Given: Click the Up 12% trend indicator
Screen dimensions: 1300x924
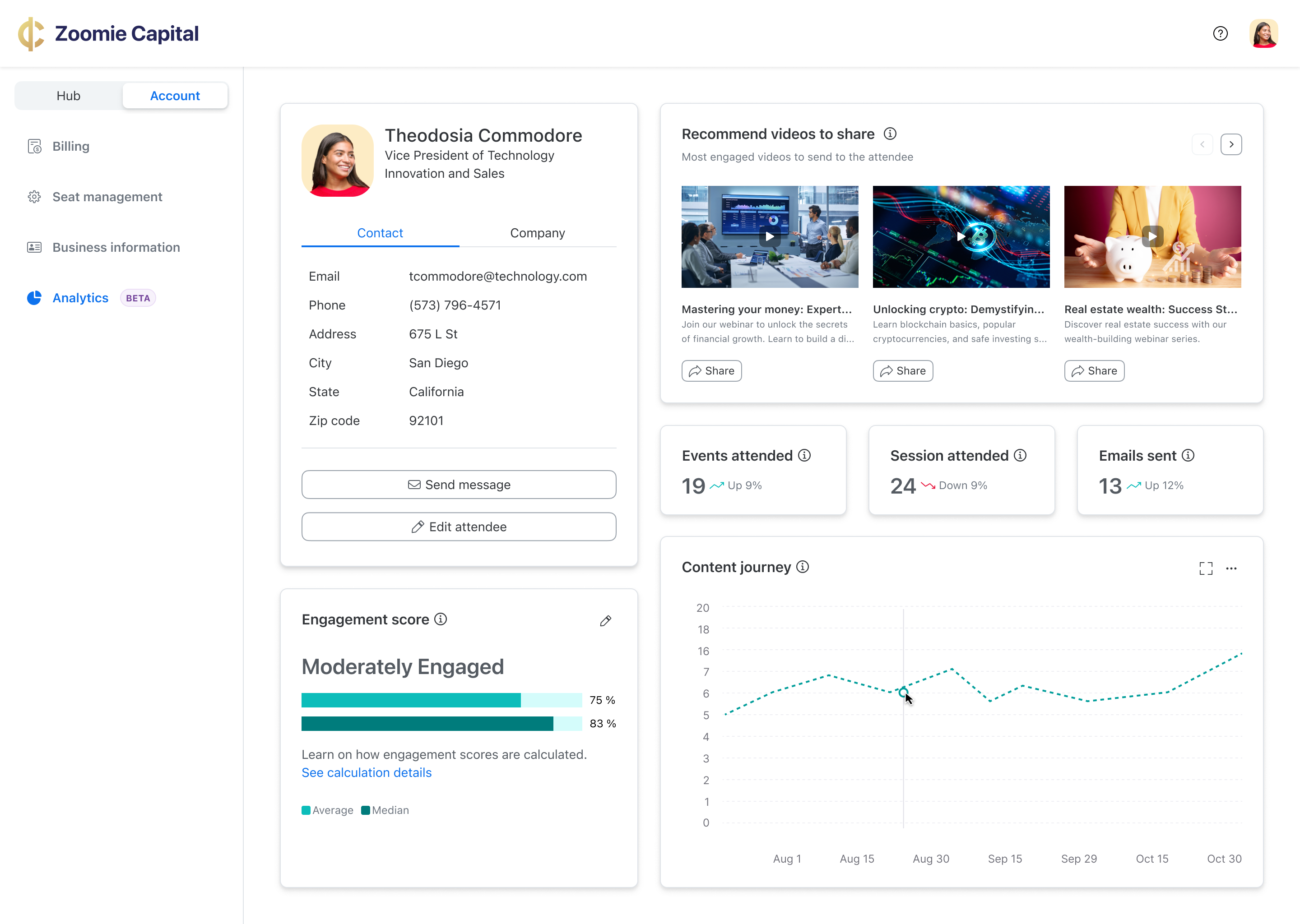Looking at the screenshot, I should 1155,485.
